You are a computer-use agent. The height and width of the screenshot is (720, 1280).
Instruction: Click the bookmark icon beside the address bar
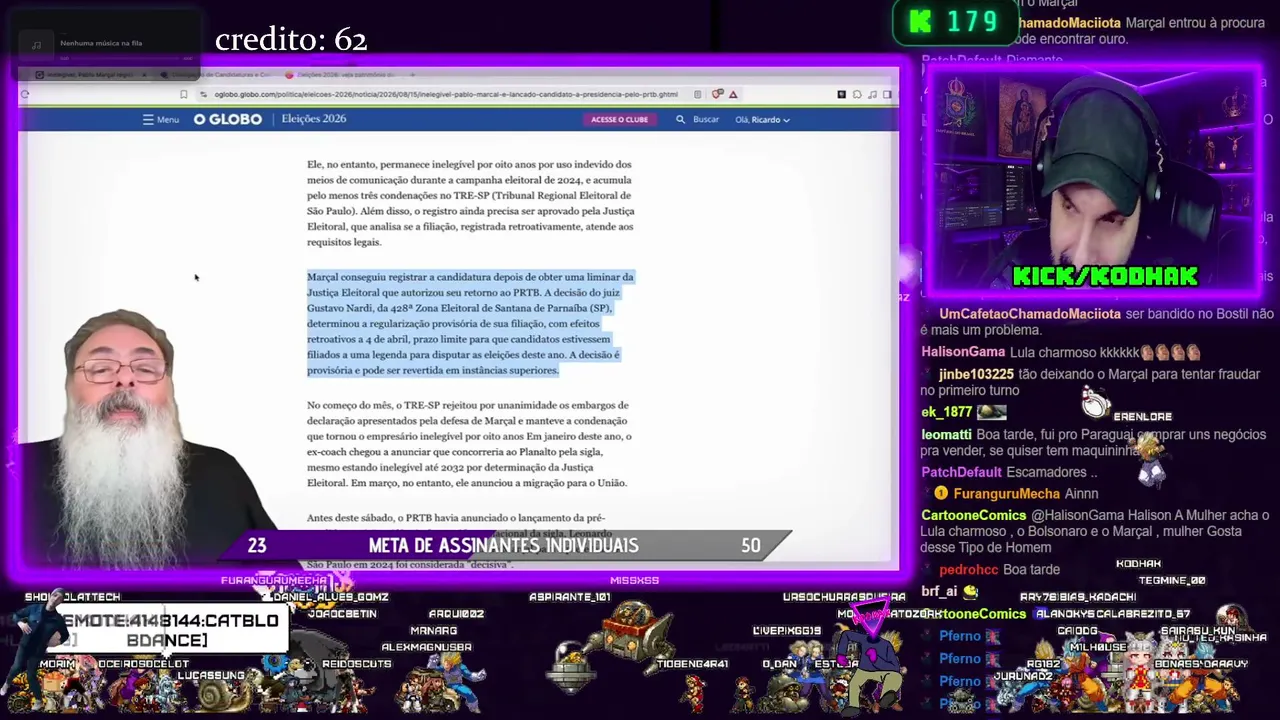pyautogui.click(x=184, y=94)
